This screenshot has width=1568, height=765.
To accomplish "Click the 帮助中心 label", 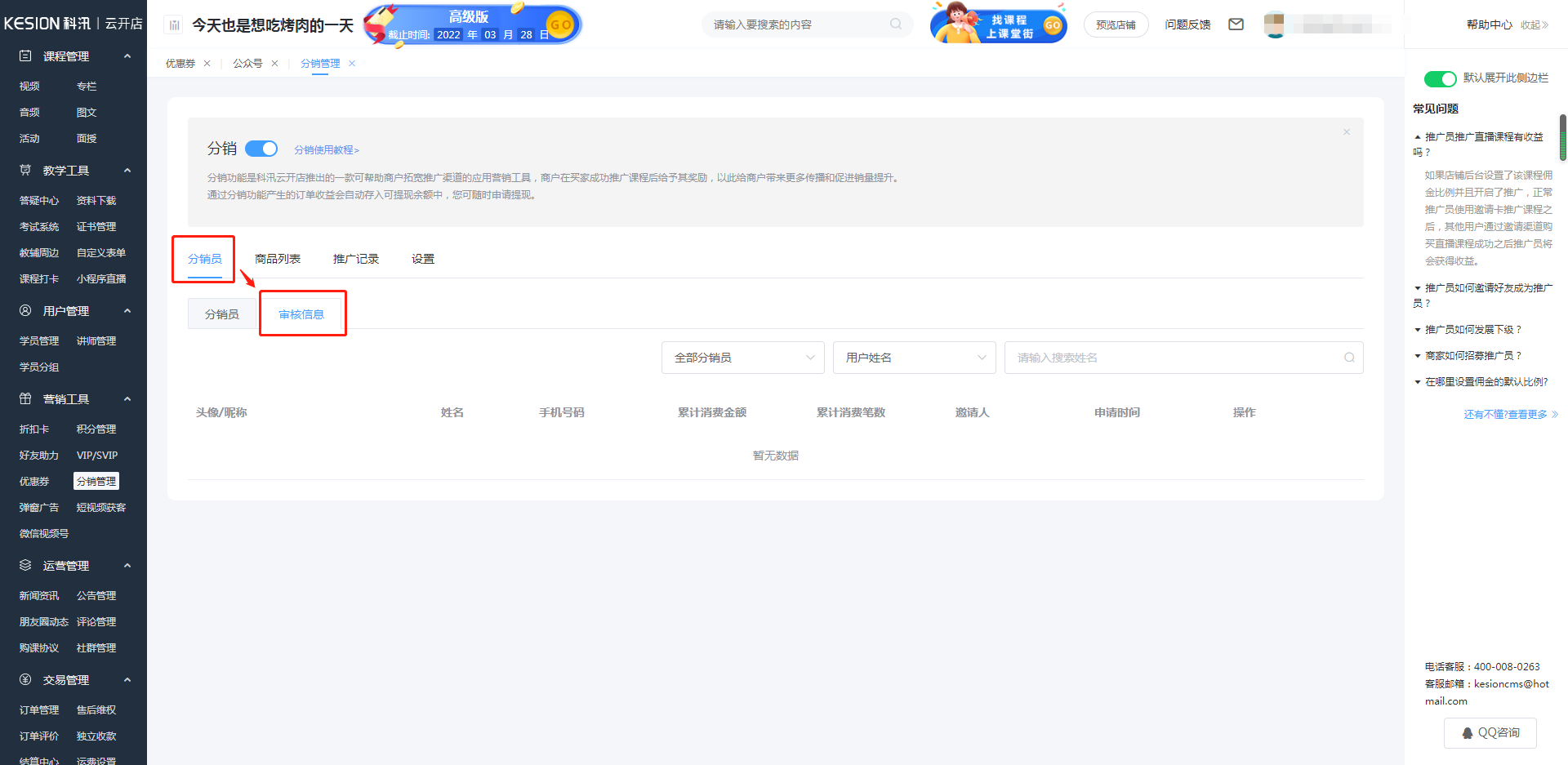I will point(1490,25).
